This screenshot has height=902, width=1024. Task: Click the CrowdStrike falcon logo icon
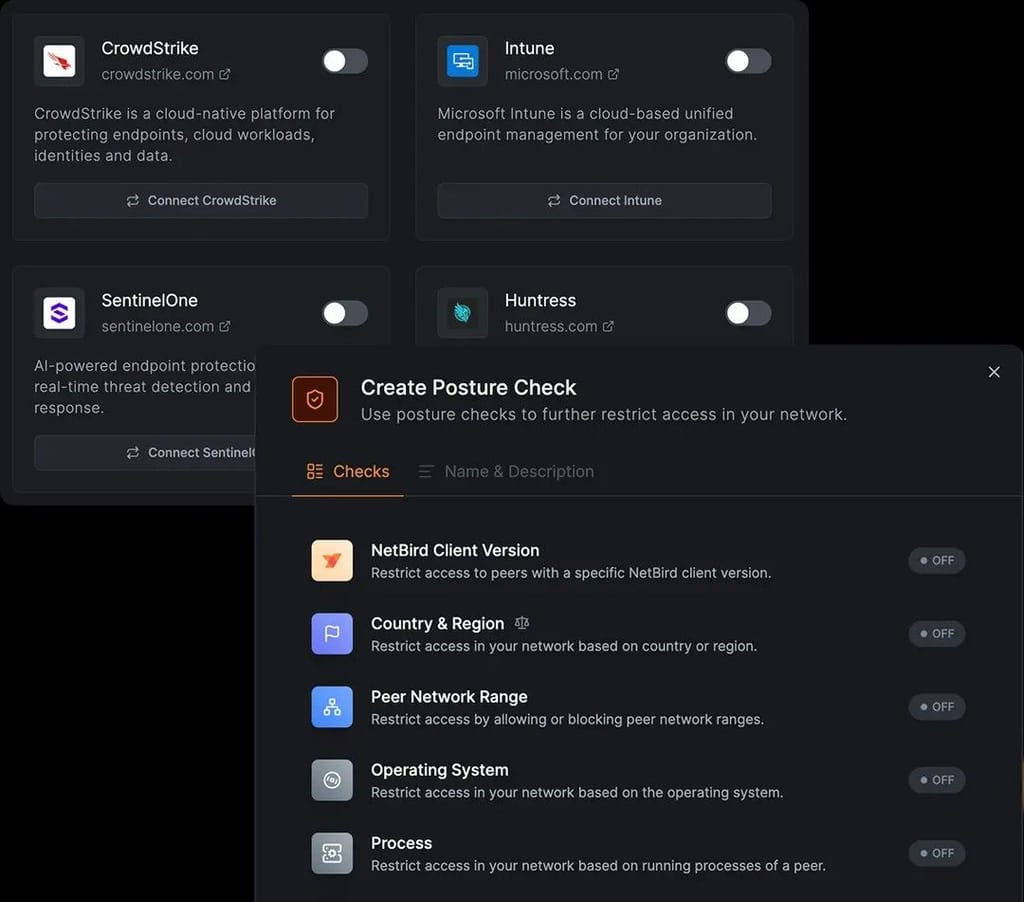pos(59,61)
